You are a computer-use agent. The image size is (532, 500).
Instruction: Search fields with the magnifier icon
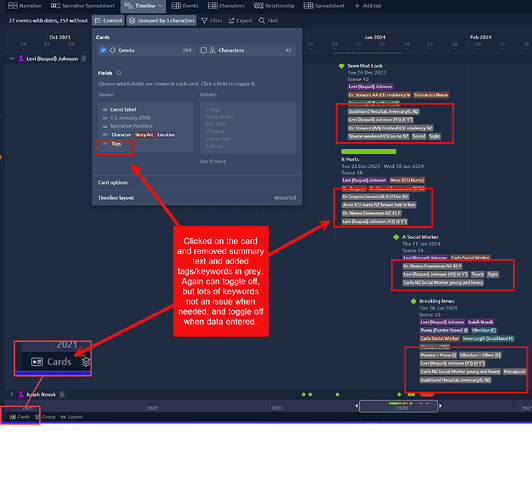point(119,73)
